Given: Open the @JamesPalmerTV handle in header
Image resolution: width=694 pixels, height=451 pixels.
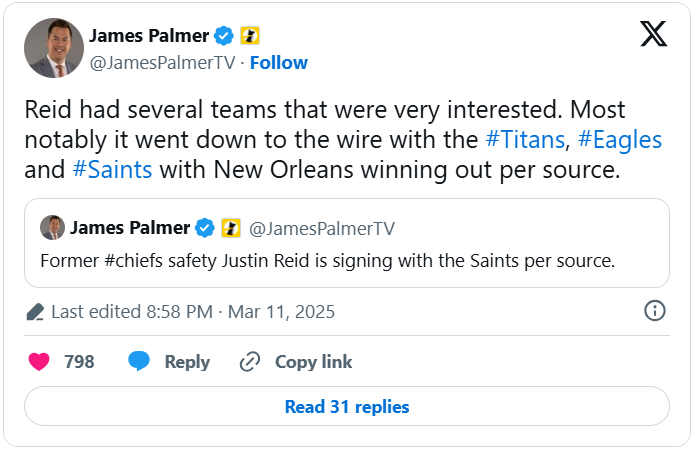Looking at the screenshot, I should click(163, 63).
